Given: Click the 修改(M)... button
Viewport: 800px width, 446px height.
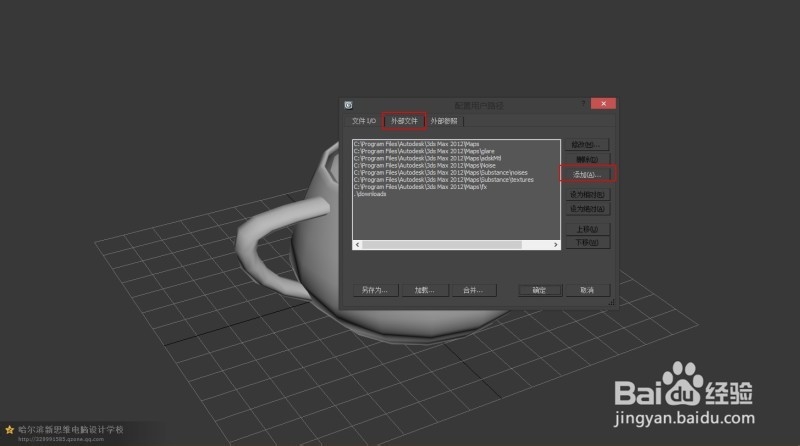Looking at the screenshot, I should [587, 145].
